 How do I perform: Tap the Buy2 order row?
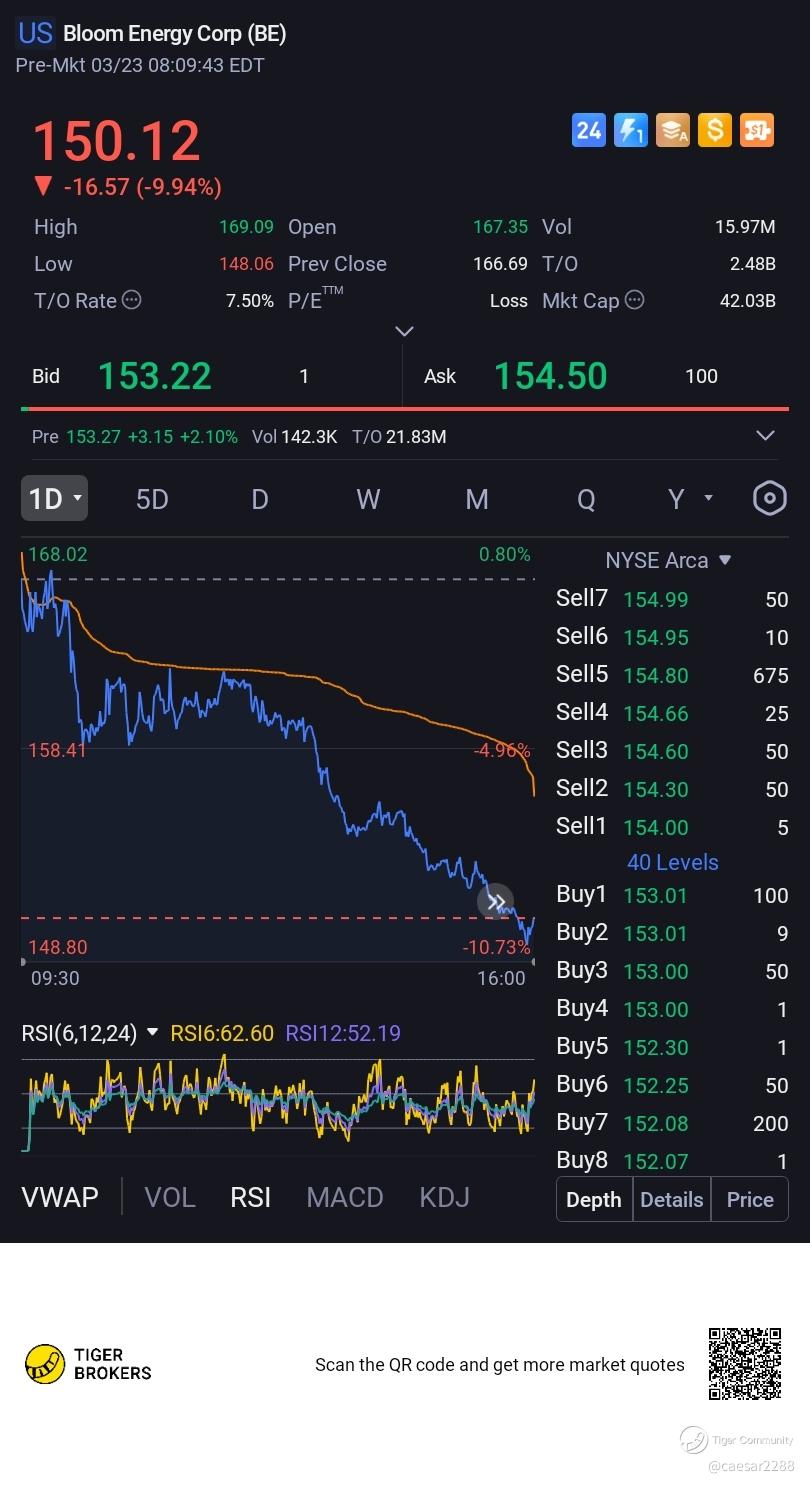pyautogui.click(x=672, y=933)
